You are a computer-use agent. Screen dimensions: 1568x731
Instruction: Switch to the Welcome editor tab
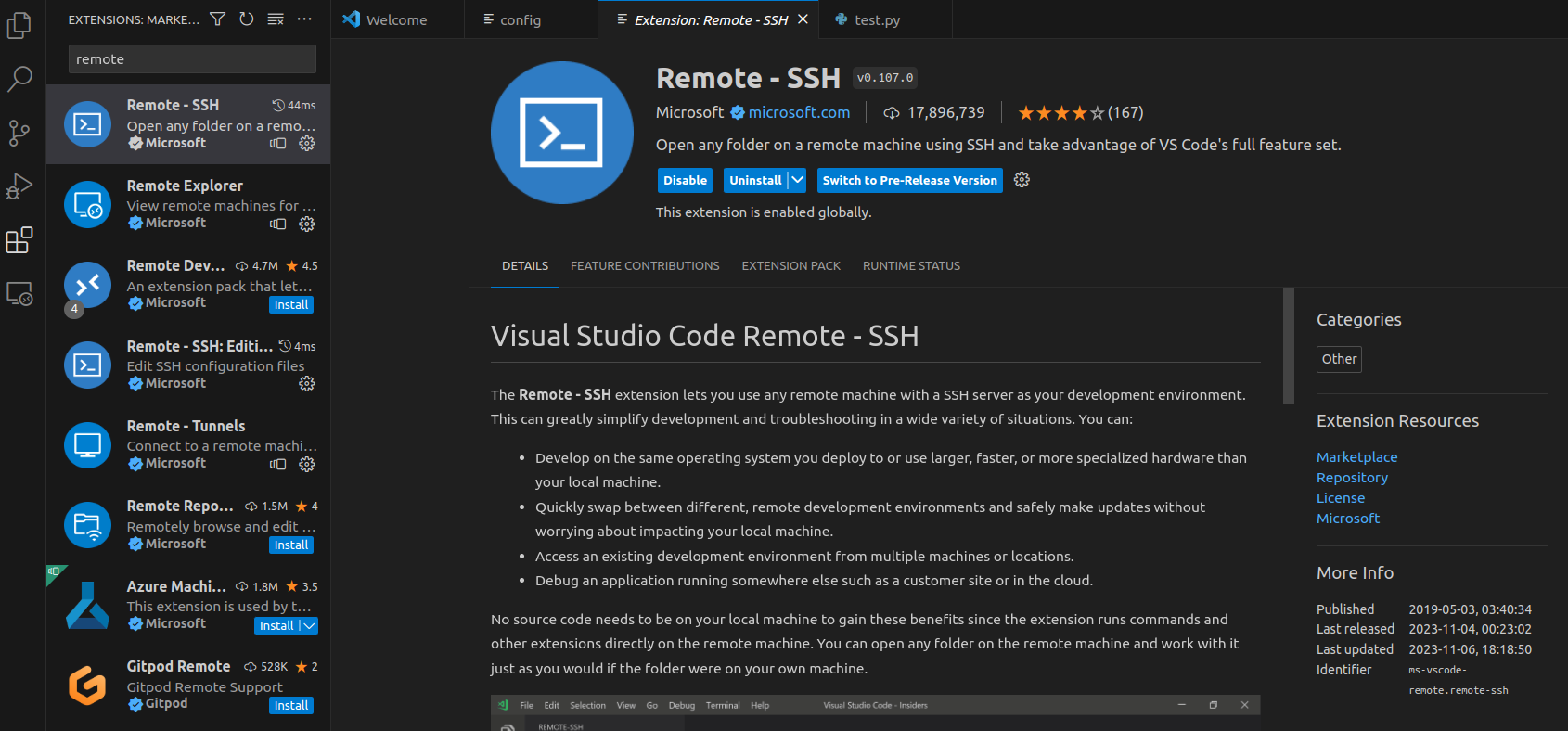(397, 19)
